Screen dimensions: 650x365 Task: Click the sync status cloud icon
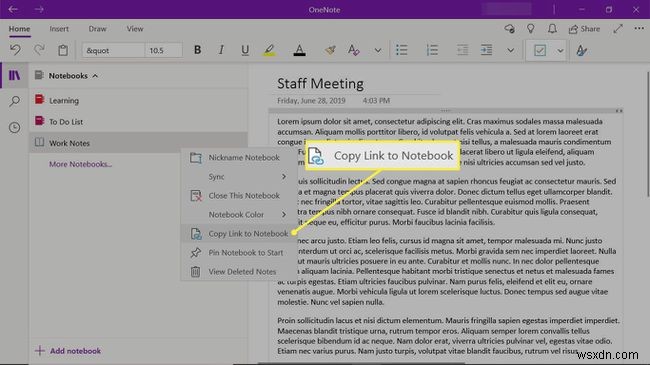509,29
